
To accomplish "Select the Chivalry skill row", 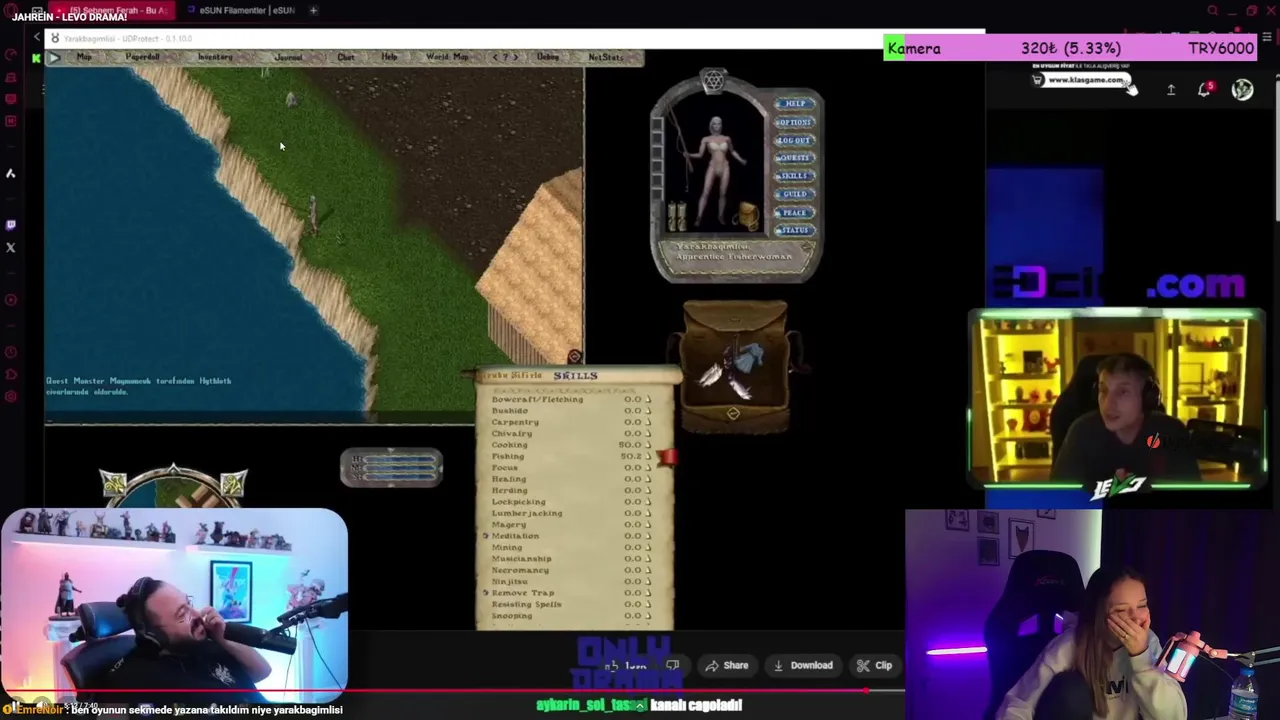I will tap(570, 433).
